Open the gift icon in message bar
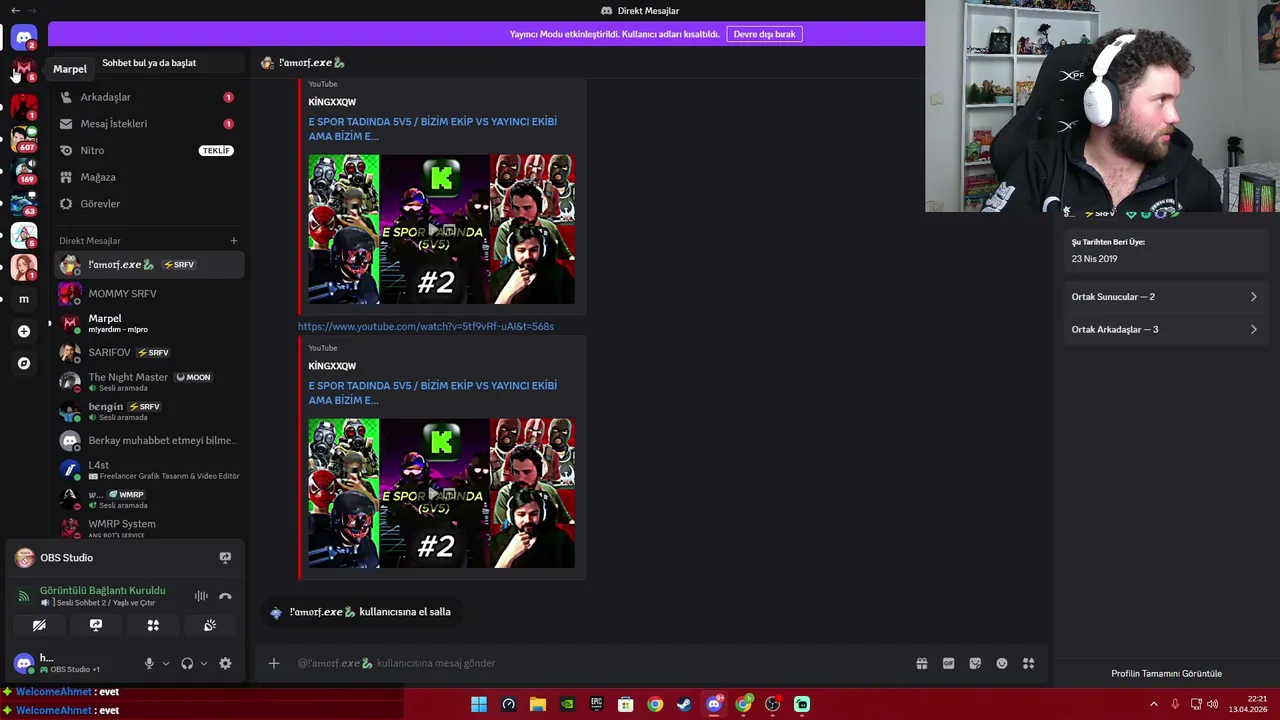1280x720 pixels. tap(922, 663)
